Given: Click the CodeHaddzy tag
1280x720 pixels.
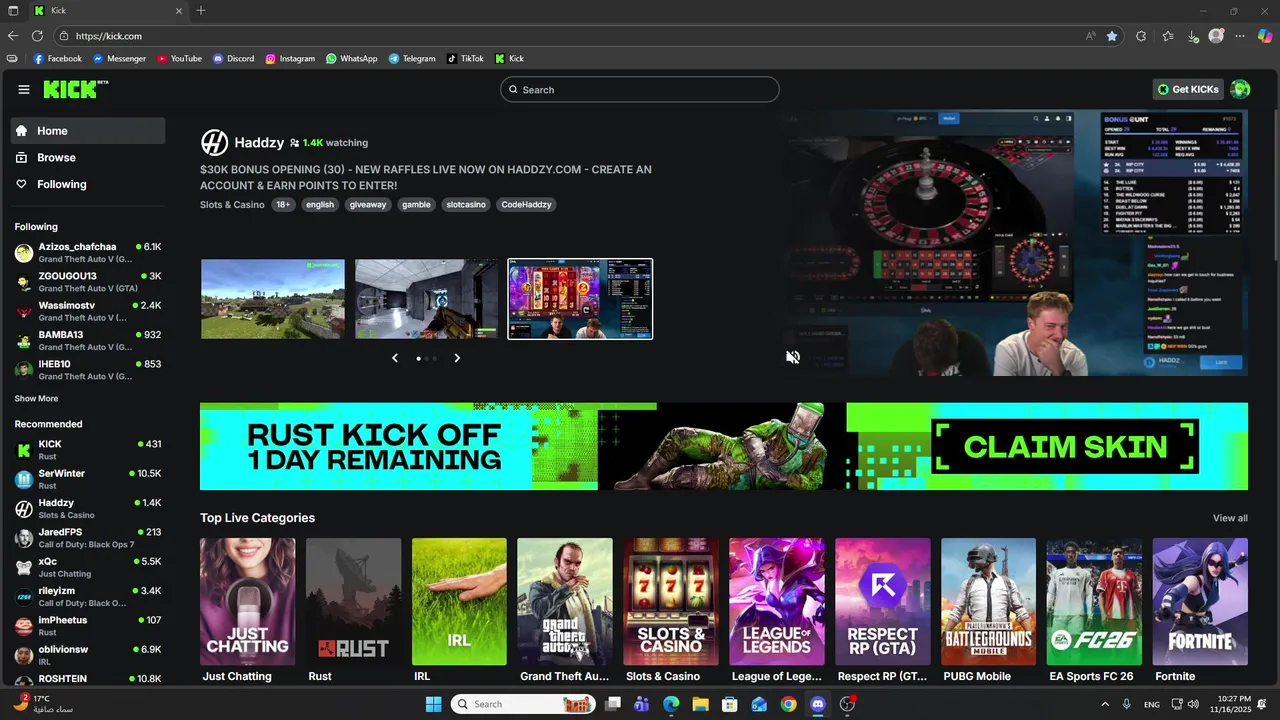Looking at the screenshot, I should [527, 205].
